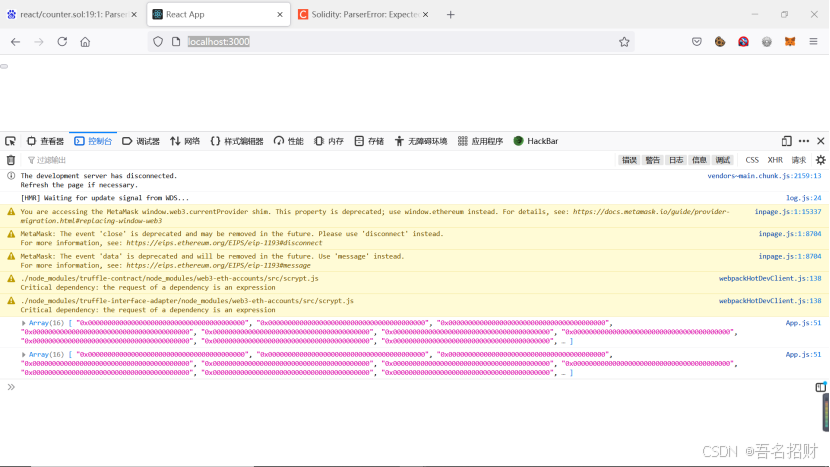Image resolution: width=830 pixels, height=467 pixels.
Task: Open a new browser tab
Action: (x=450, y=15)
